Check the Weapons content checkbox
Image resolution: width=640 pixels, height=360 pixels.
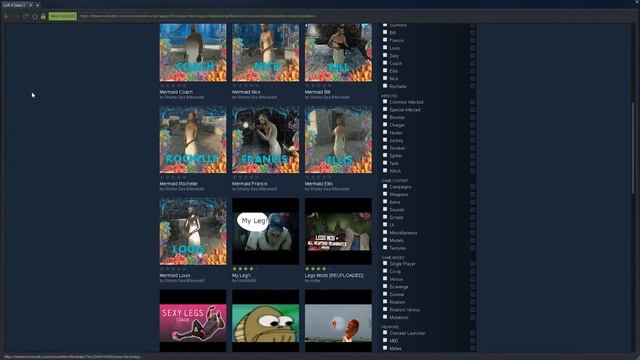[x=385, y=194]
